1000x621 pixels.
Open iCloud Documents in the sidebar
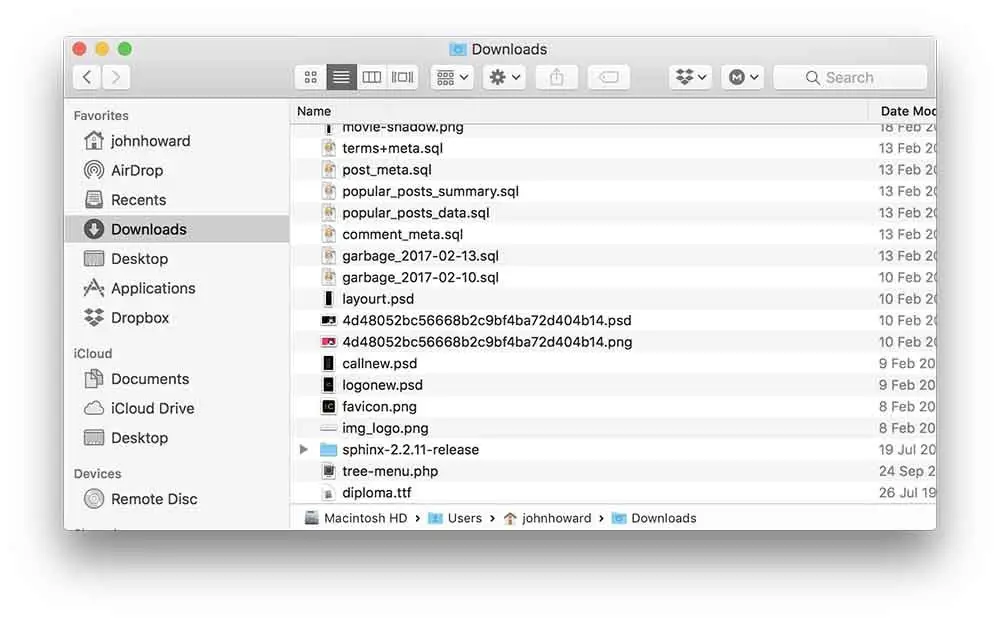coord(177,379)
